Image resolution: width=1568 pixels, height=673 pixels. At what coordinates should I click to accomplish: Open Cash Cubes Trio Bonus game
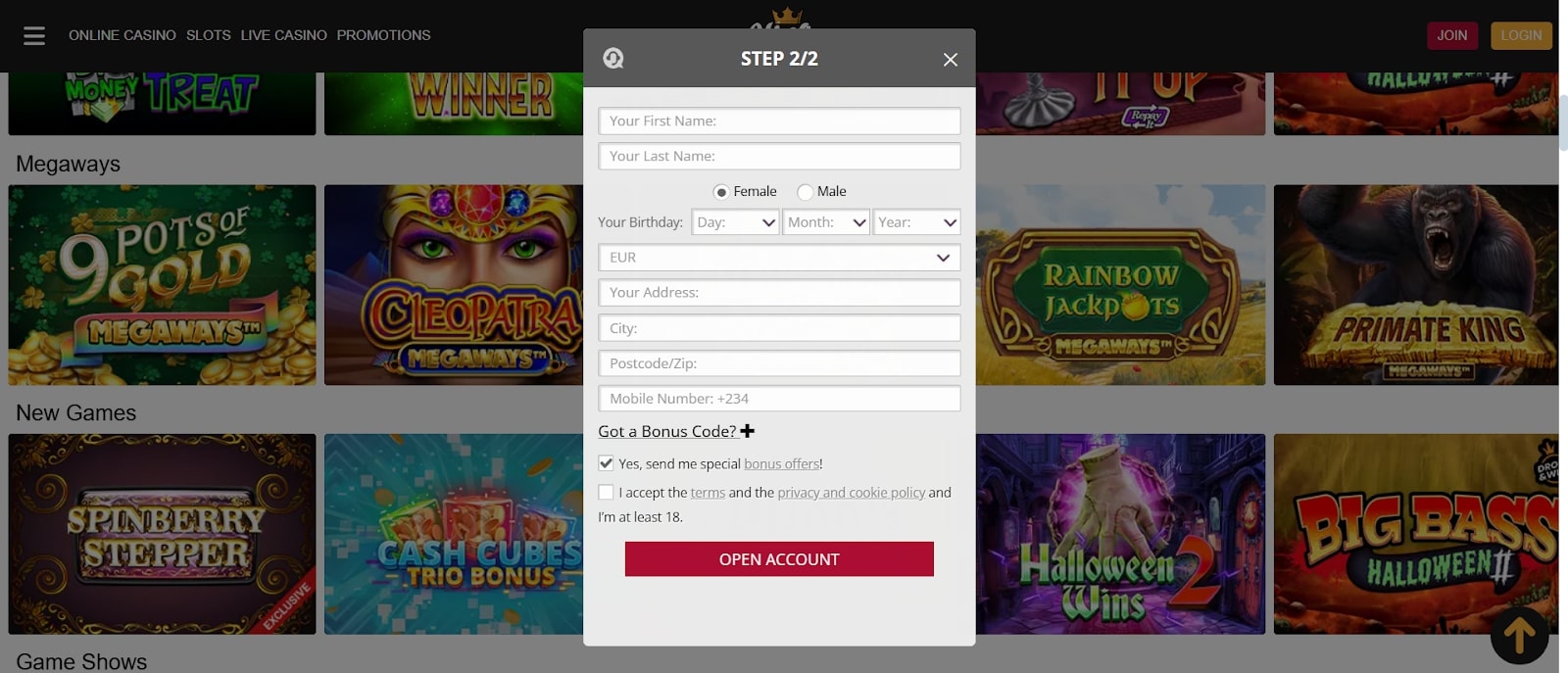[454, 534]
